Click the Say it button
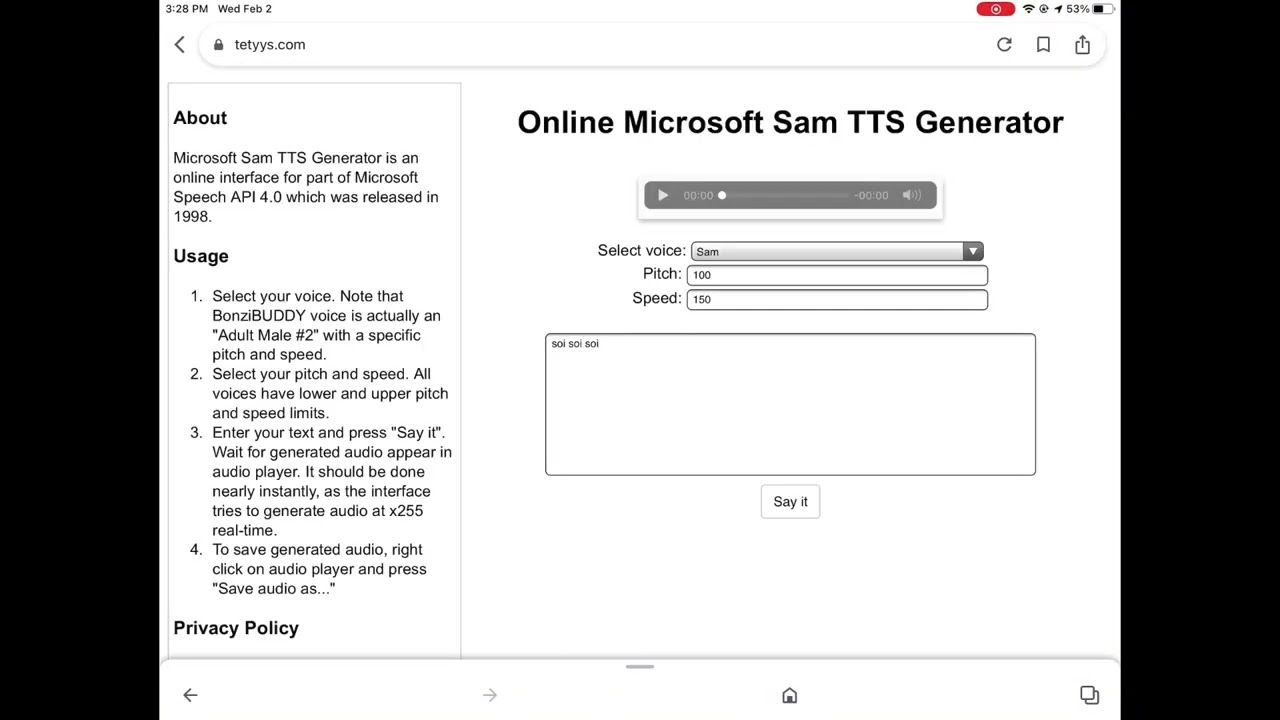Viewport: 1280px width, 720px height. (x=790, y=502)
